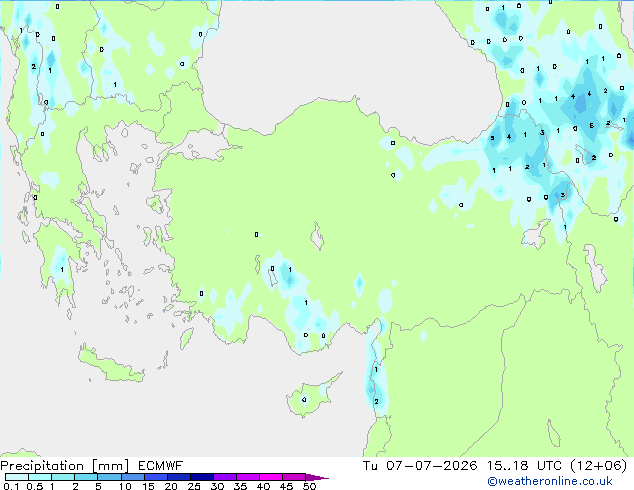
Task: Click the 0.5–1 mm legend color swatch
Action: click(40, 477)
